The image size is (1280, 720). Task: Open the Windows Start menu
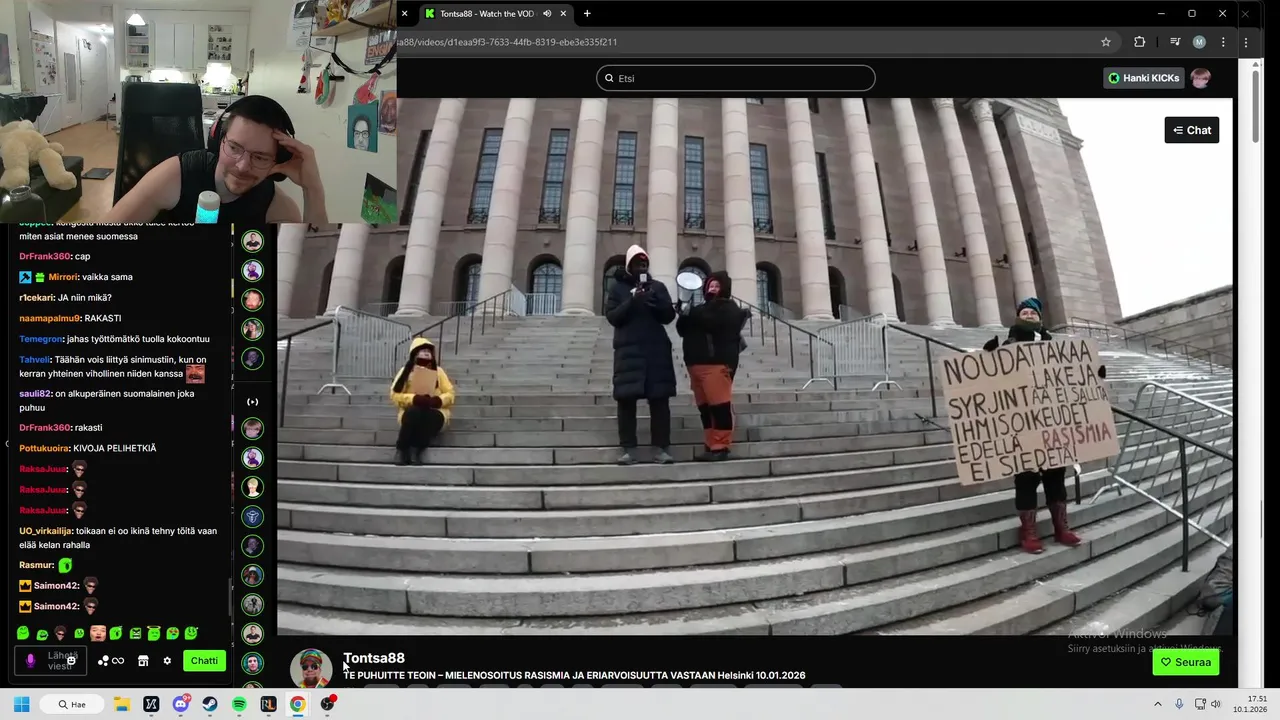[x=22, y=704]
